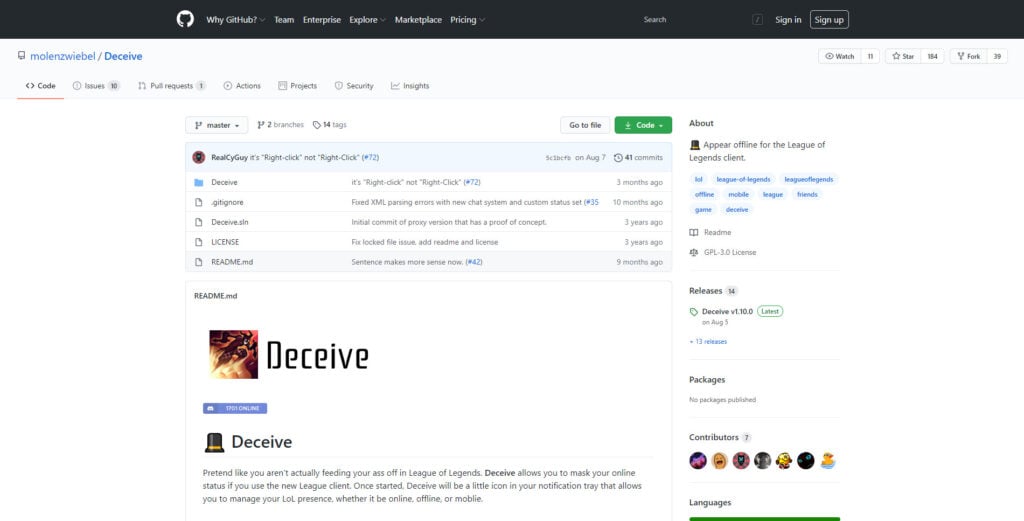Viewport: 1024px width, 521px height.
Task: Select the game topic tag
Action: coord(703,210)
